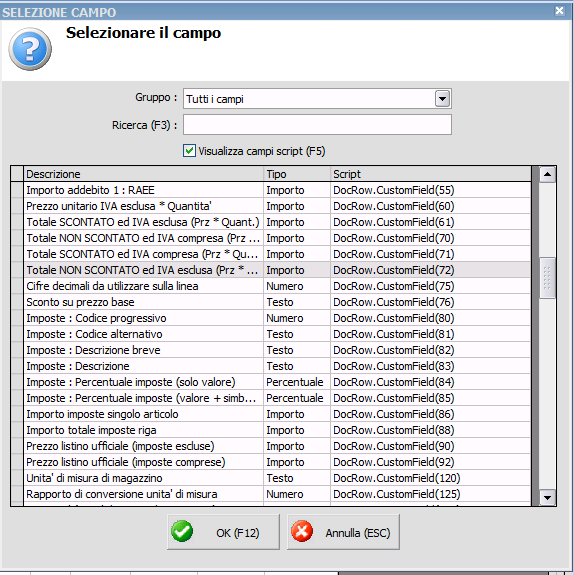Image resolution: width=574 pixels, height=575 pixels.
Task: Click the Script column header
Action: [431, 174]
